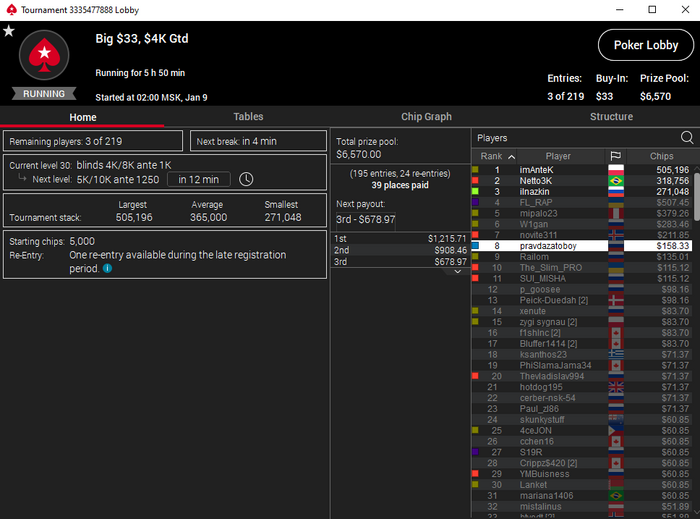The width and height of the screenshot is (700, 519).
Task: Click the players list scrollbar
Action: pos(697,196)
